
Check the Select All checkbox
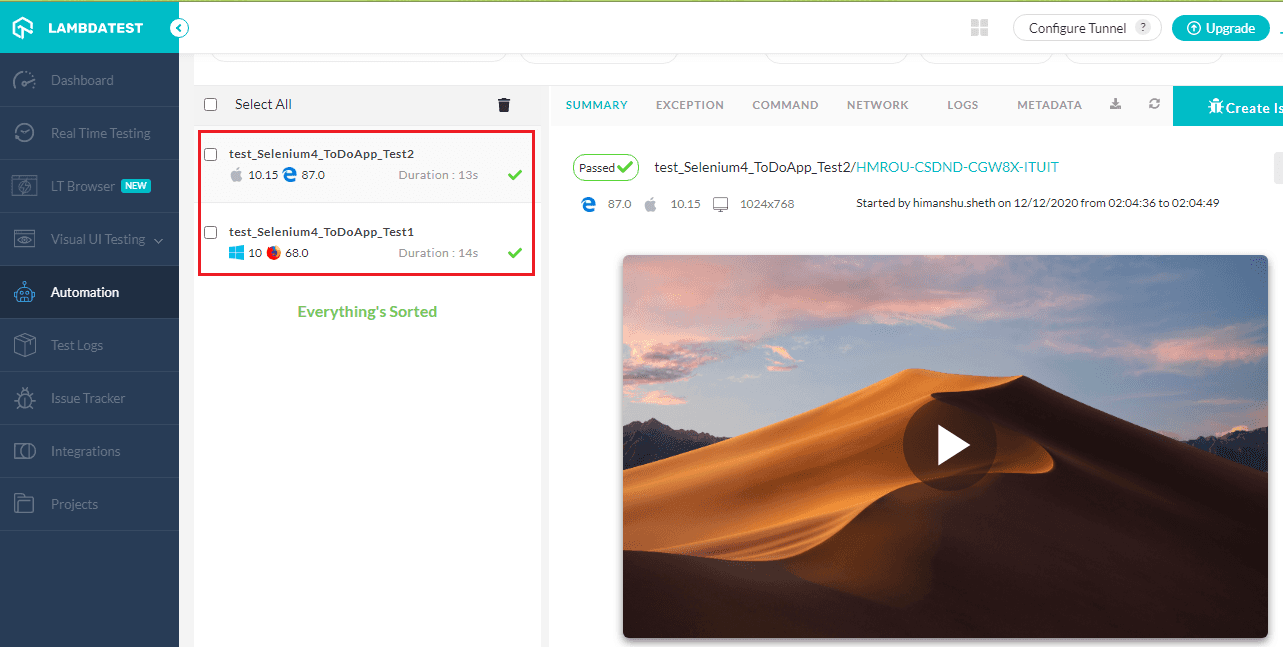click(x=210, y=104)
